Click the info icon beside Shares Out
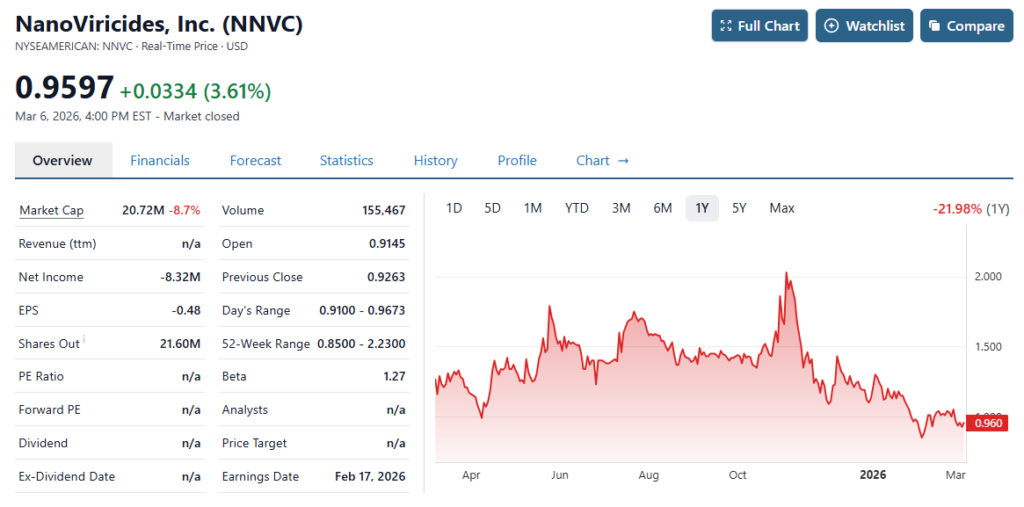 pos(84,339)
